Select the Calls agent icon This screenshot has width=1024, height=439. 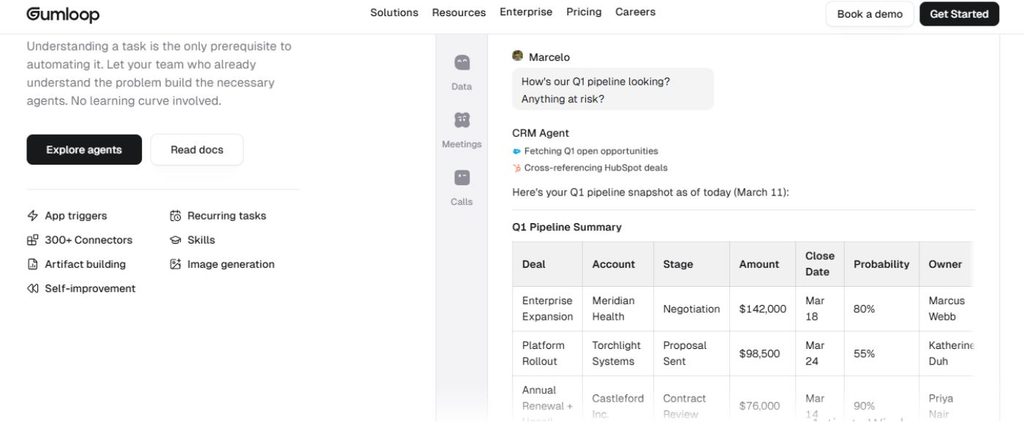pyautogui.click(x=462, y=178)
